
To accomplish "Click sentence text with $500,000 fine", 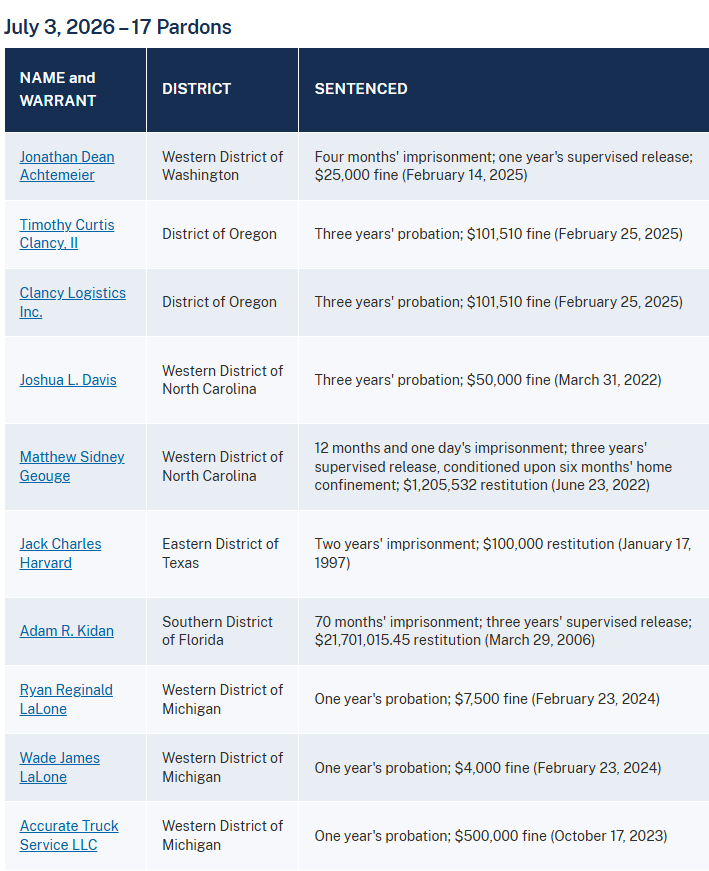I will pyautogui.click(x=491, y=836).
